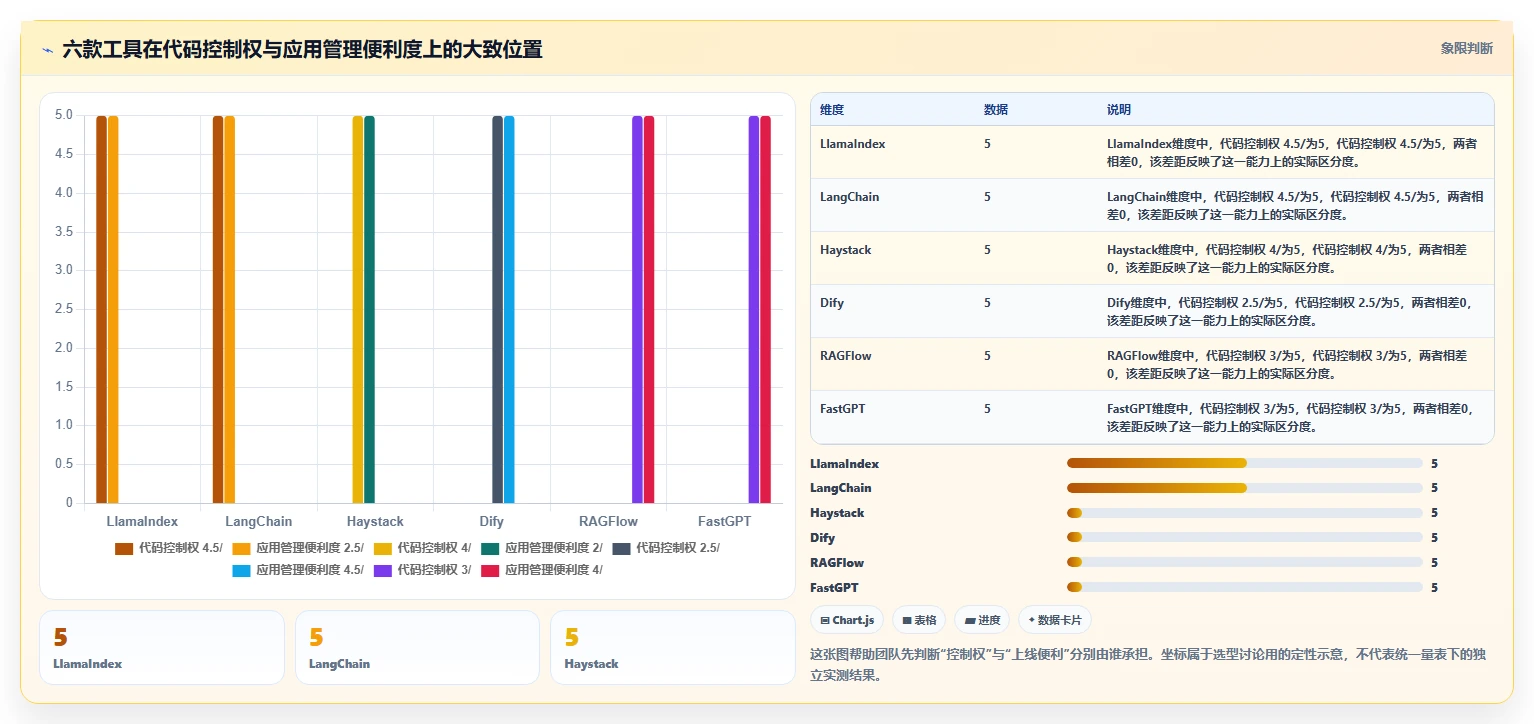Viewport: 1534px width, 724px height.
Task: Click LangChain in the table's first column
Action: coord(850,197)
